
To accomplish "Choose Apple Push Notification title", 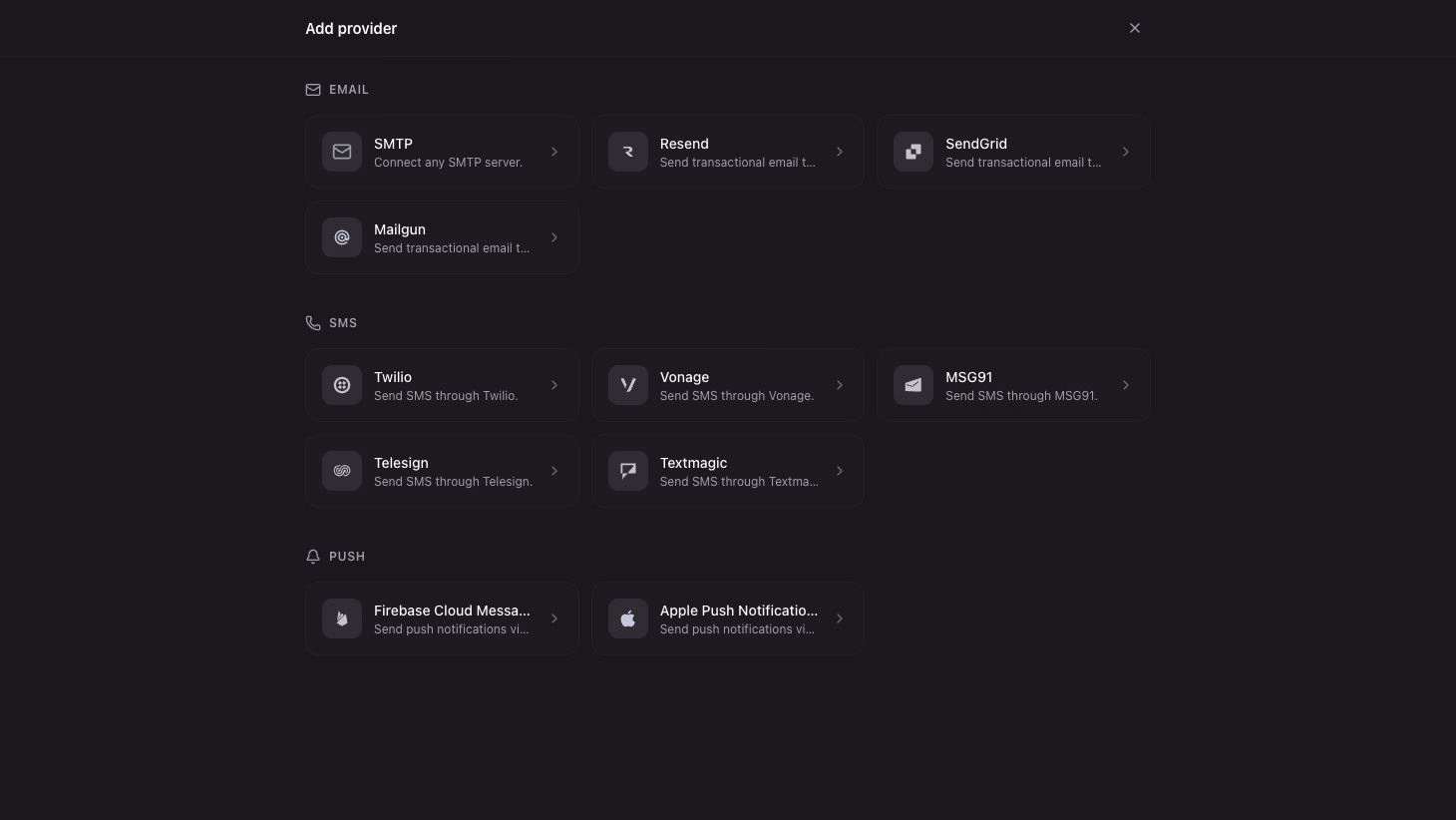I will click(739, 611).
